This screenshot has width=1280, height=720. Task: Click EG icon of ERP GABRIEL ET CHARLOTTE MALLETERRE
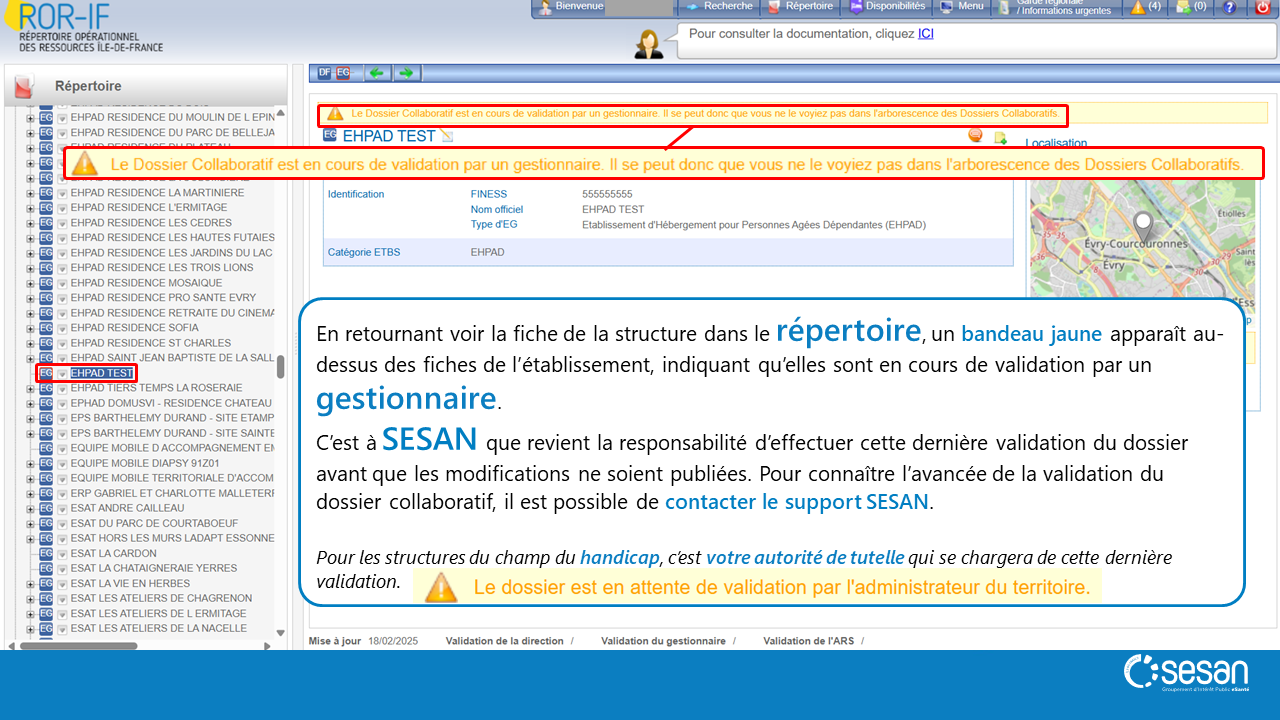[x=46, y=493]
